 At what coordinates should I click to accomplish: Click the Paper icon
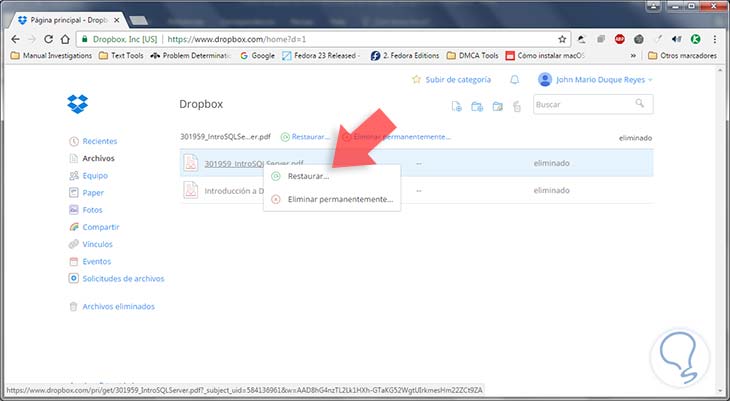[x=74, y=192]
